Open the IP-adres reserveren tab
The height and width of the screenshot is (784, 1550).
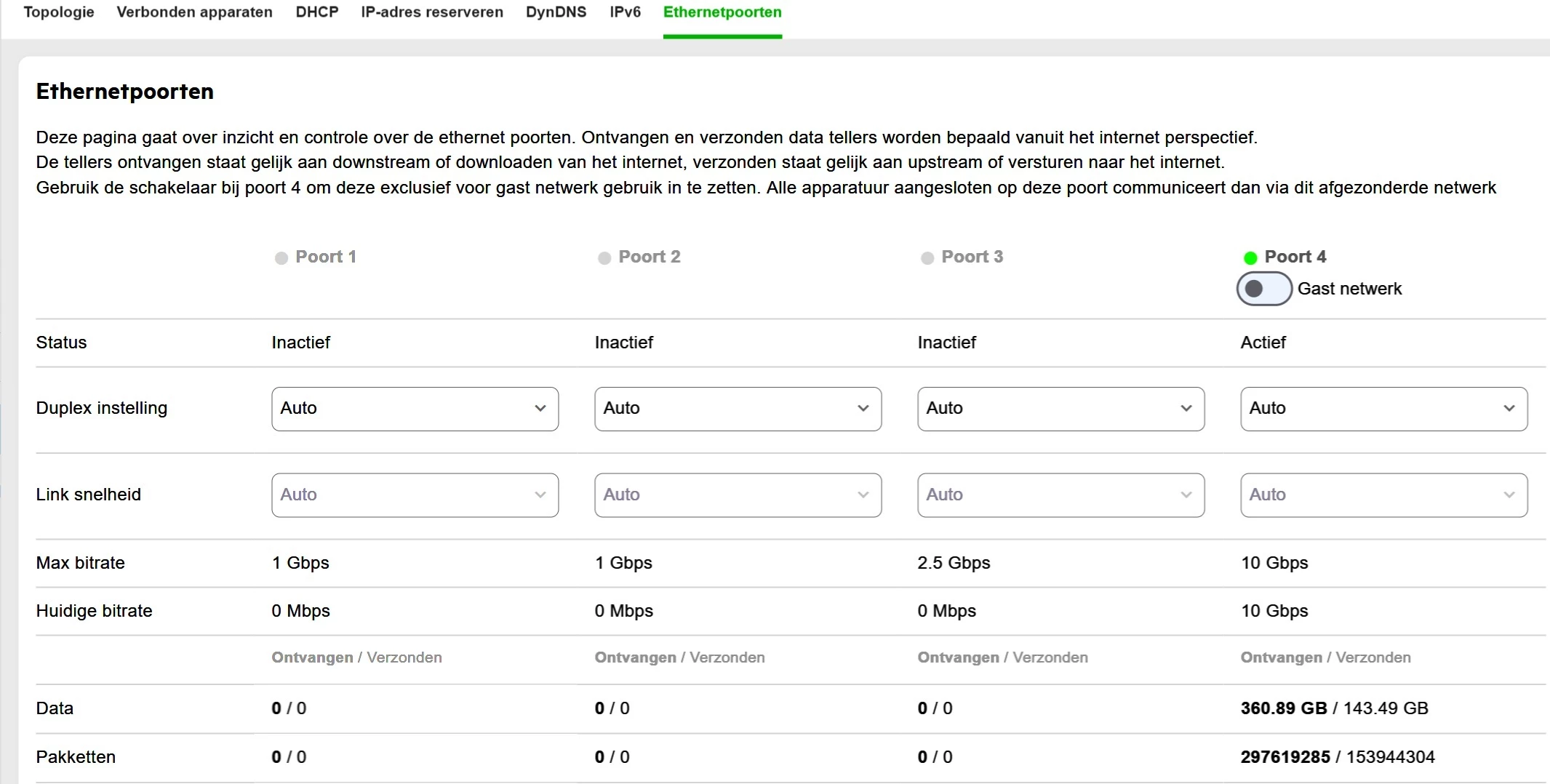[x=432, y=12]
